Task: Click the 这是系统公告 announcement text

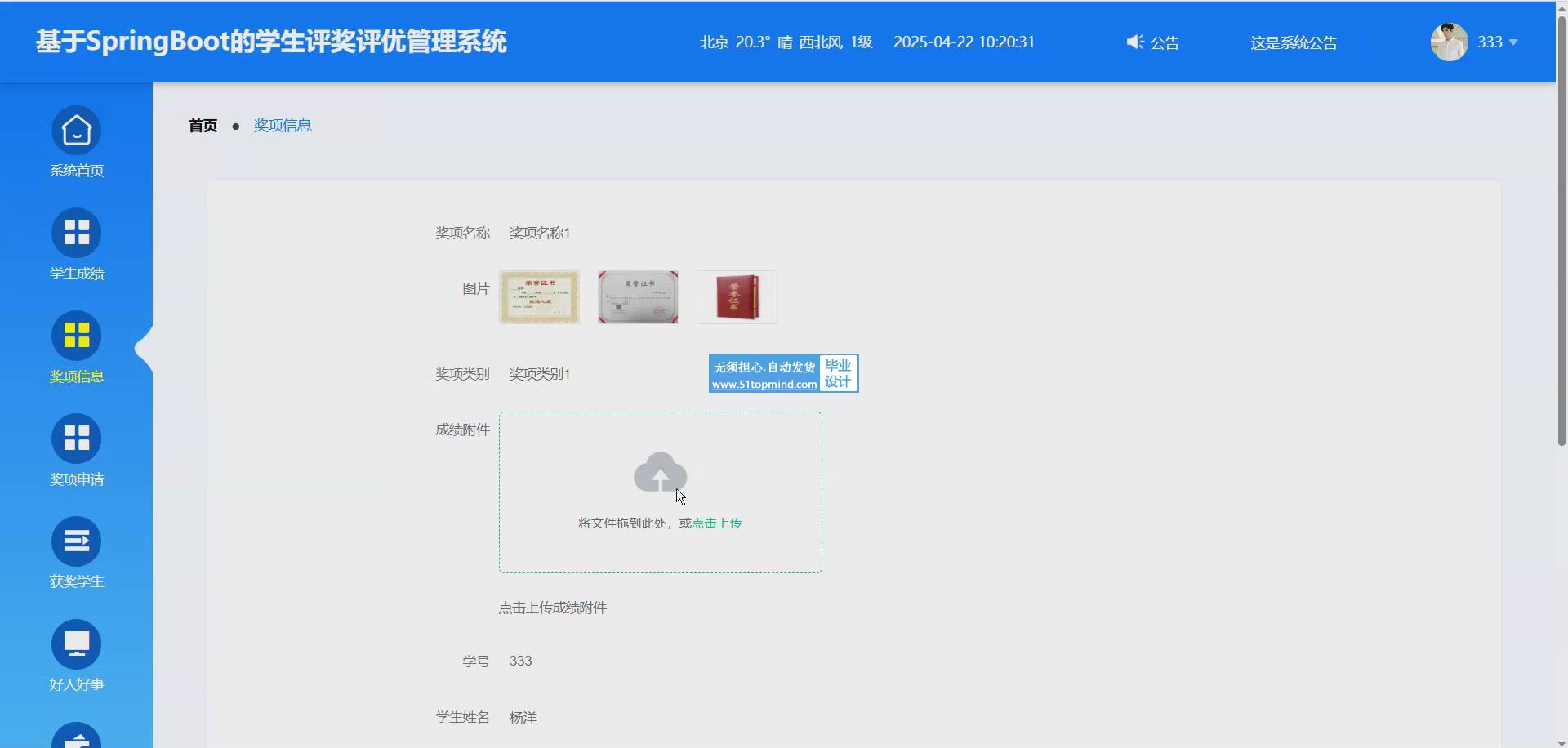Action: tap(1294, 42)
